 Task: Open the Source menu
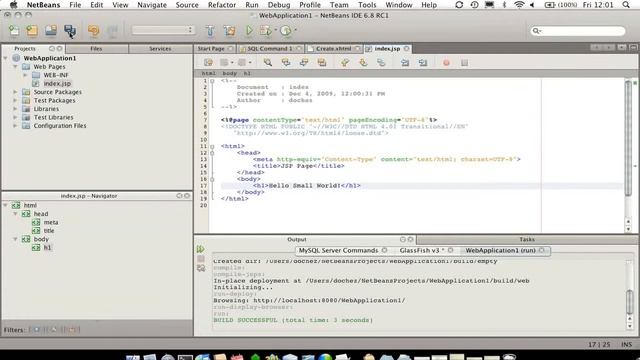(187, 5)
